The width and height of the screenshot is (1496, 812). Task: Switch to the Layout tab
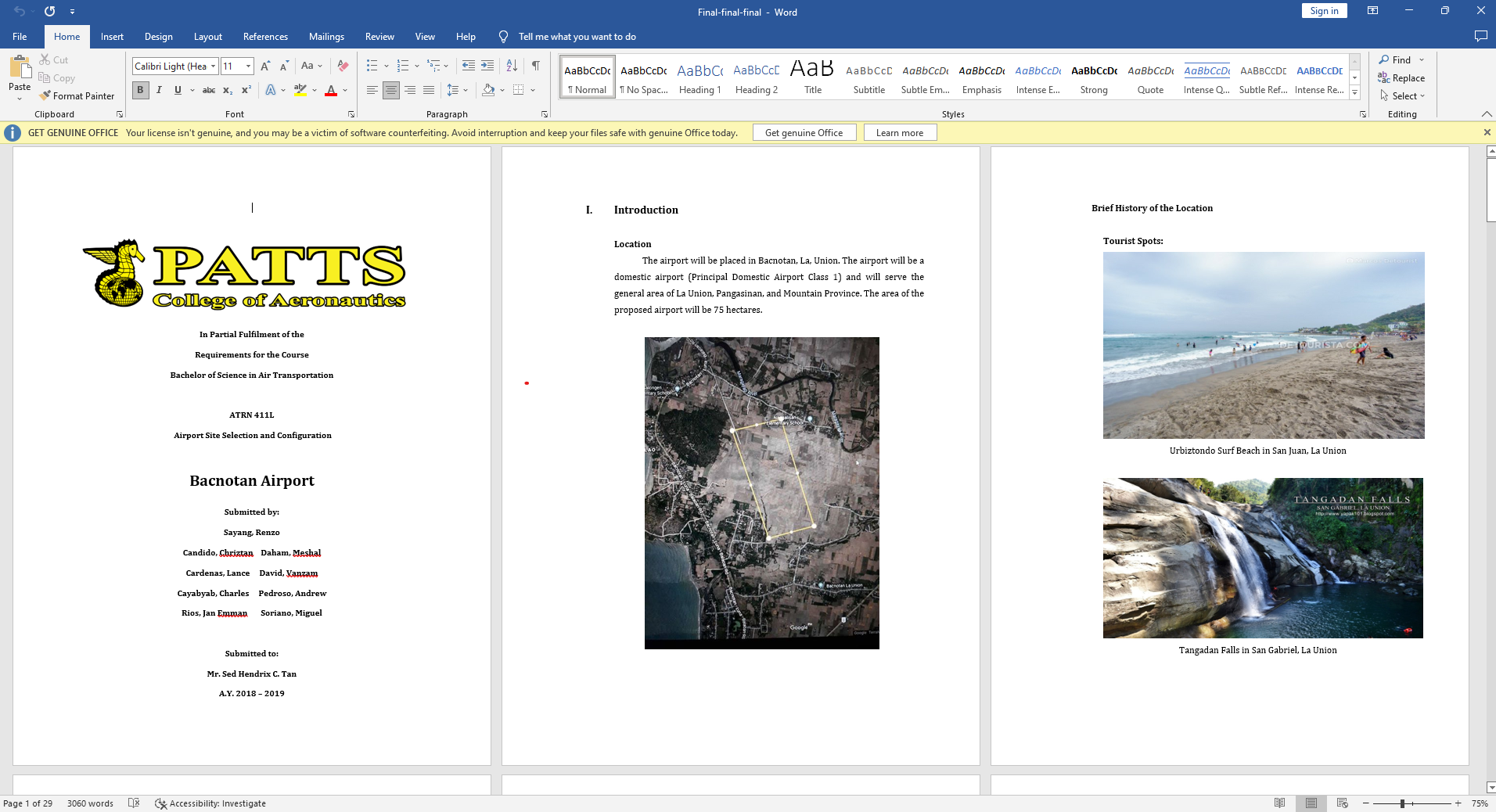[208, 37]
